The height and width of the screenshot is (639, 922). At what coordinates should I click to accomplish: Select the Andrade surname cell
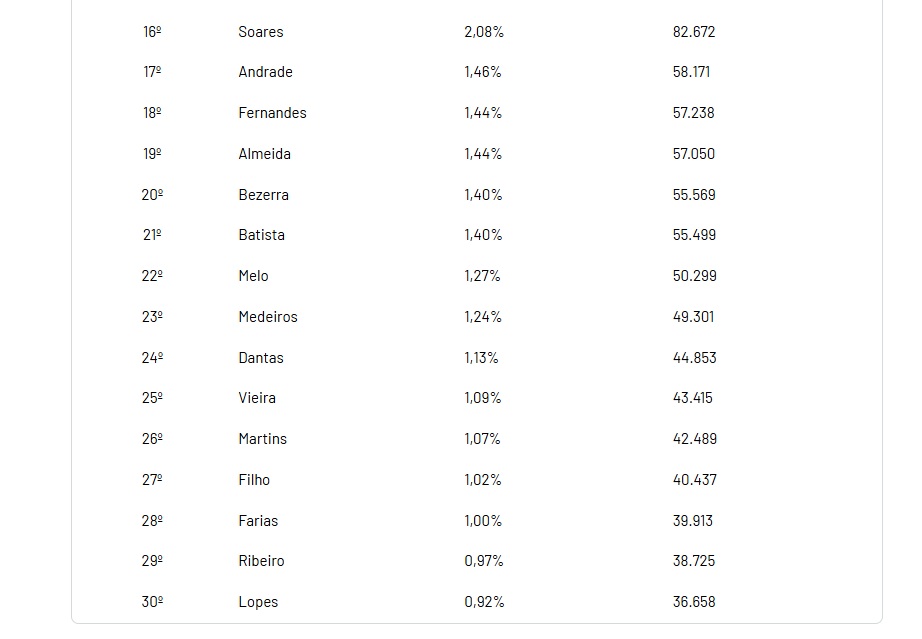point(265,72)
